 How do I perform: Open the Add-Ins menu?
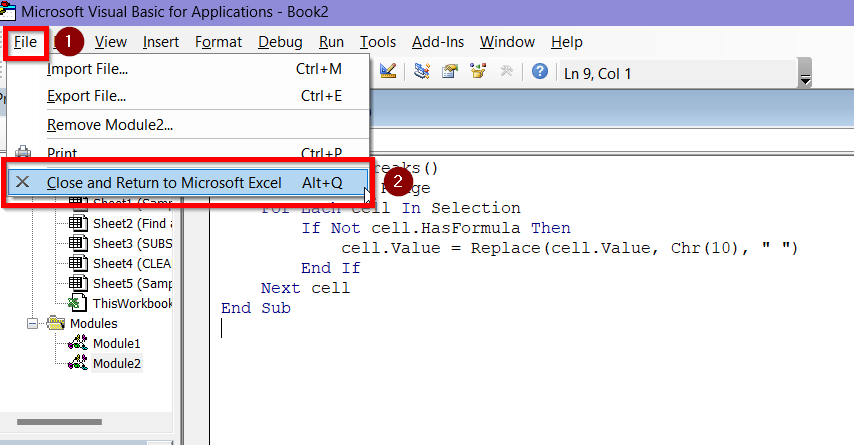point(438,42)
